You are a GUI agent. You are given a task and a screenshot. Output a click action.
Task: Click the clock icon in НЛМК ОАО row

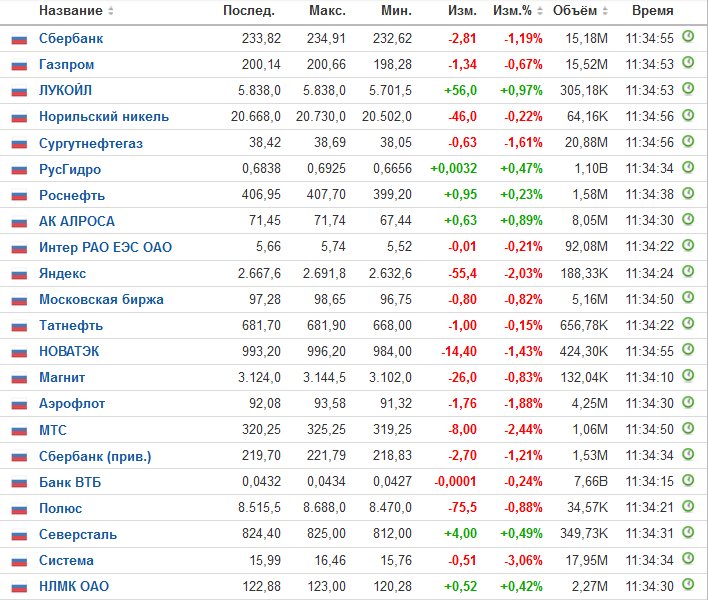(688, 584)
